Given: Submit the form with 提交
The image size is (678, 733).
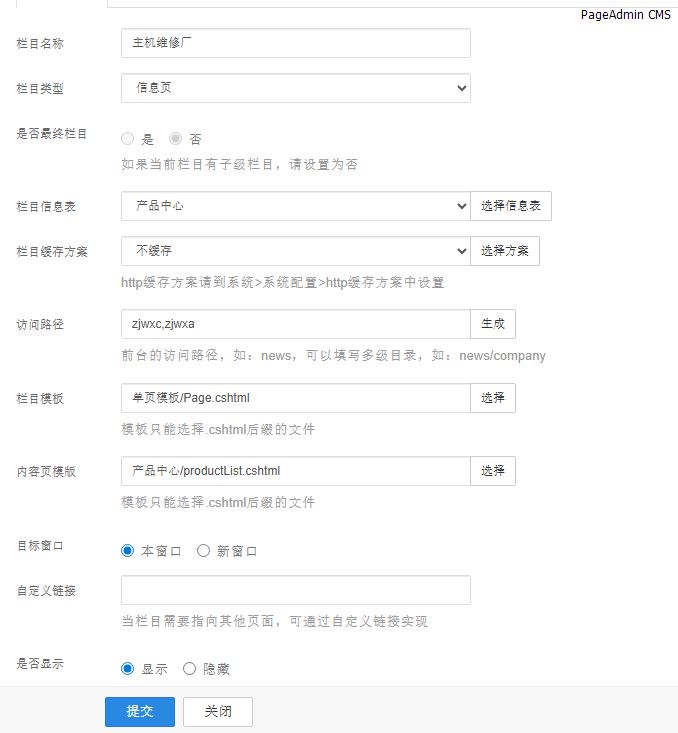Looking at the screenshot, I should click(140, 711).
